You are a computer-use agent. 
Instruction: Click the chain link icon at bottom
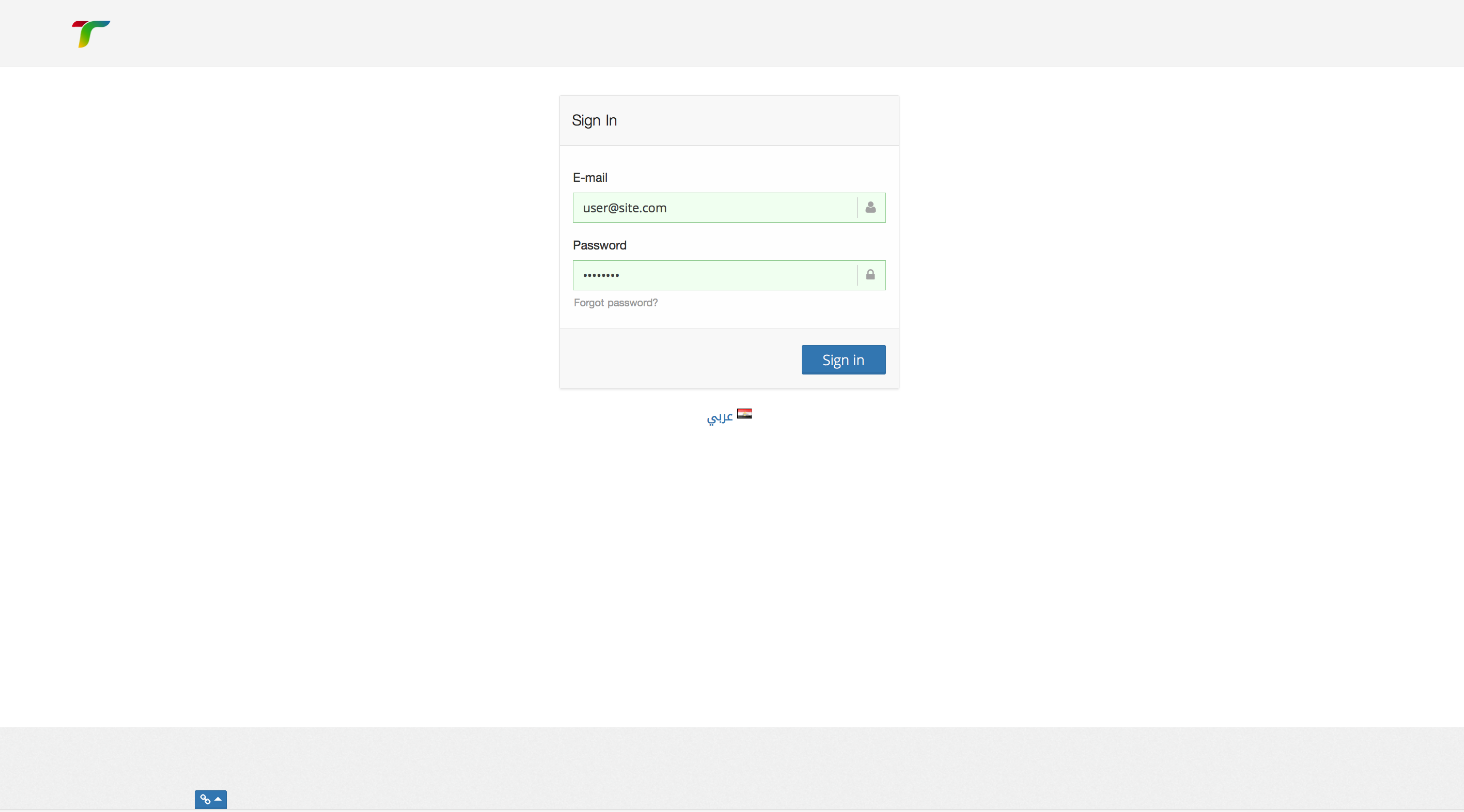(205, 800)
